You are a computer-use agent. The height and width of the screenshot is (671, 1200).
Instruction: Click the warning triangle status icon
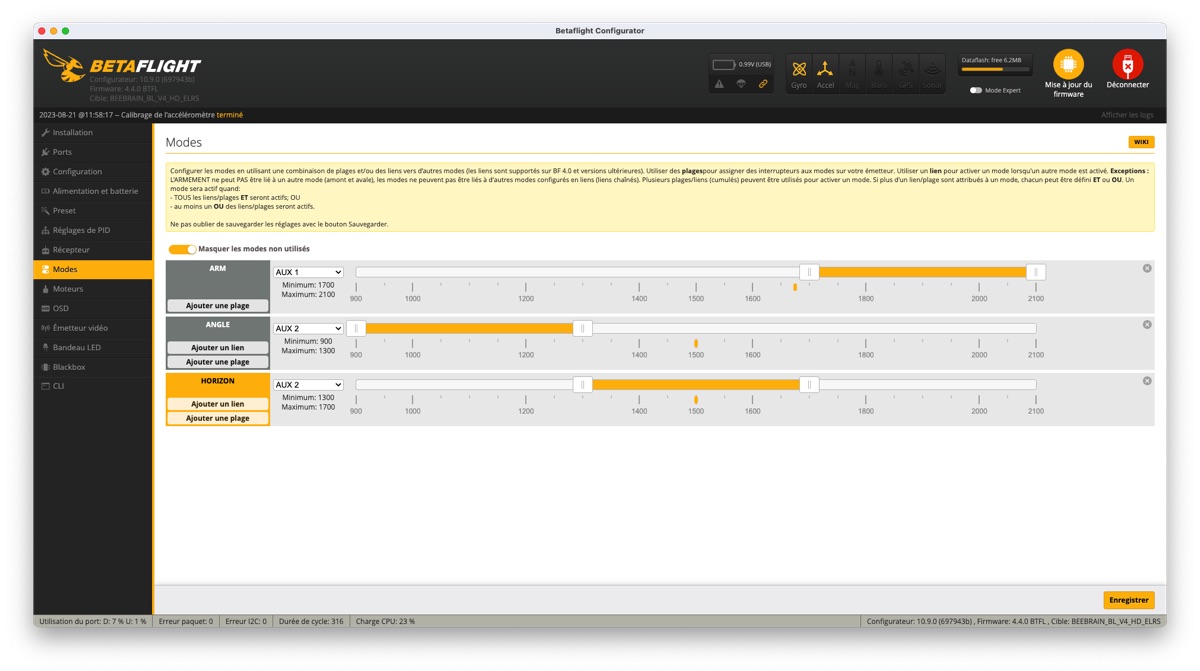(x=719, y=84)
